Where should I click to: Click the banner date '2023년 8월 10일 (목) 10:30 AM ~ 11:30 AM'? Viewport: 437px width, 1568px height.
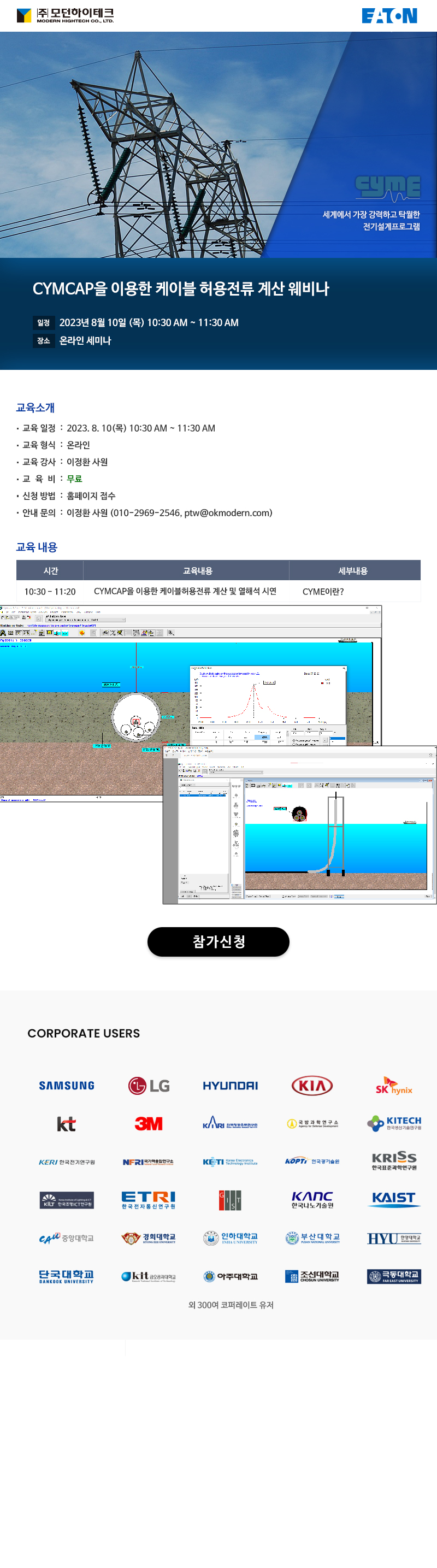pyautogui.click(x=149, y=322)
